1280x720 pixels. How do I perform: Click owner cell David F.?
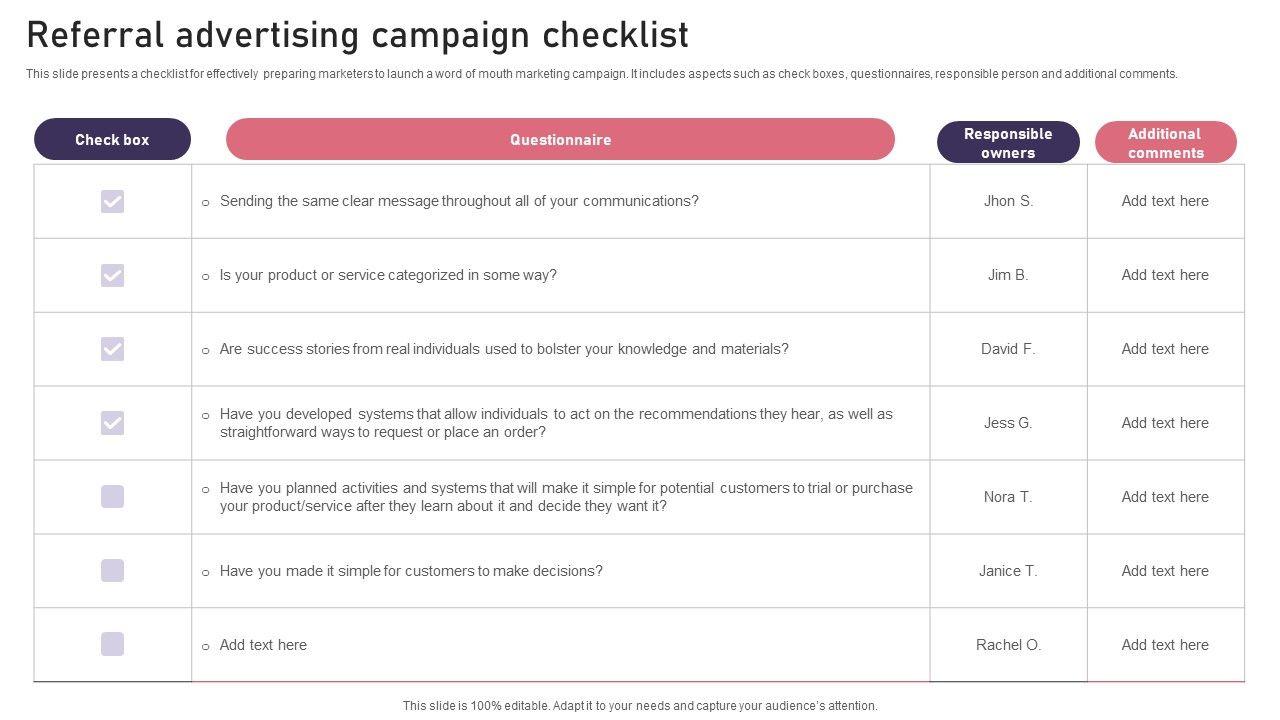point(1008,349)
